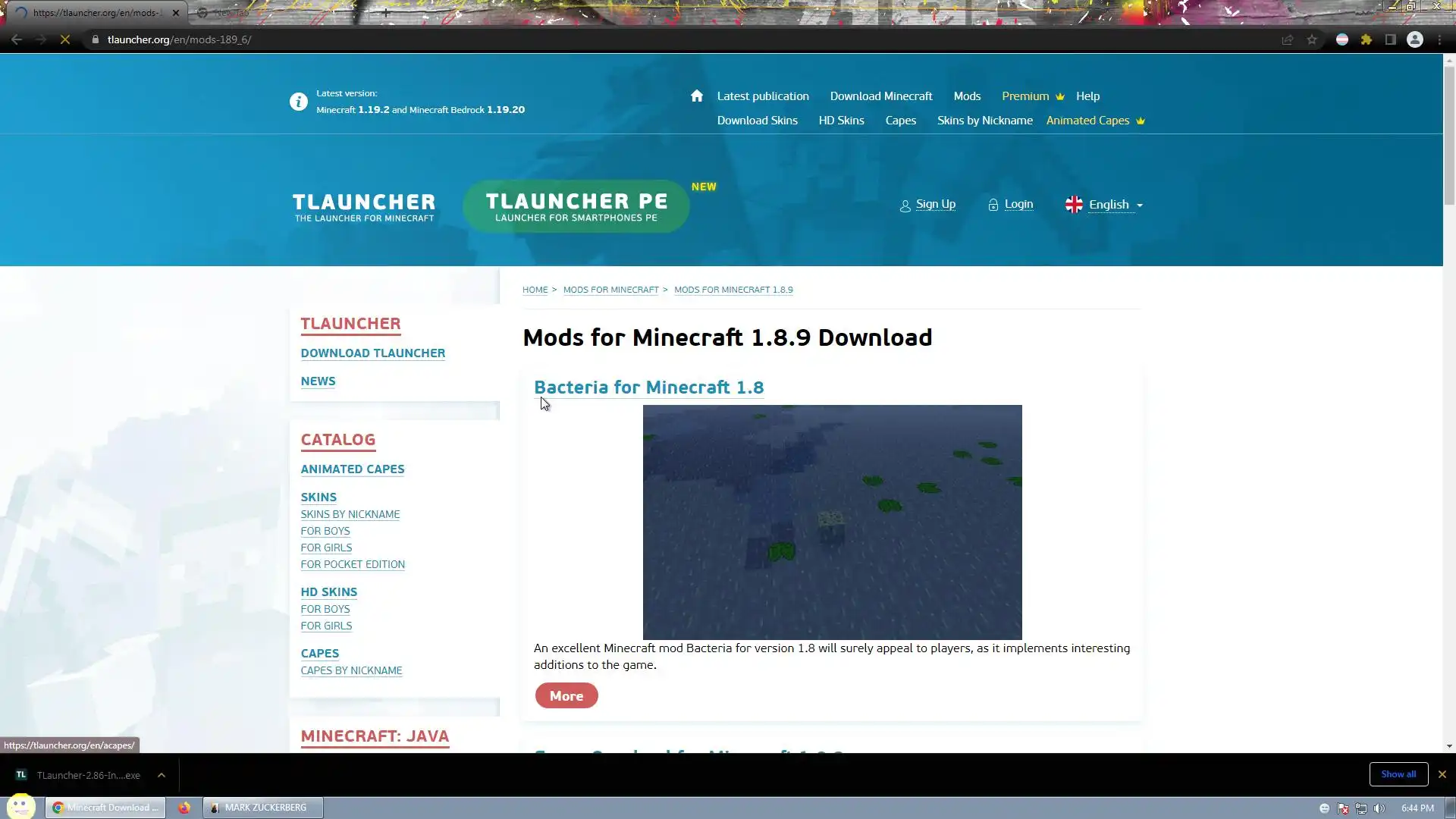Open the Chrome profile avatar icon
Image resolution: width=1456 pixels, height=819 pixels.
tap(1414, 39)
